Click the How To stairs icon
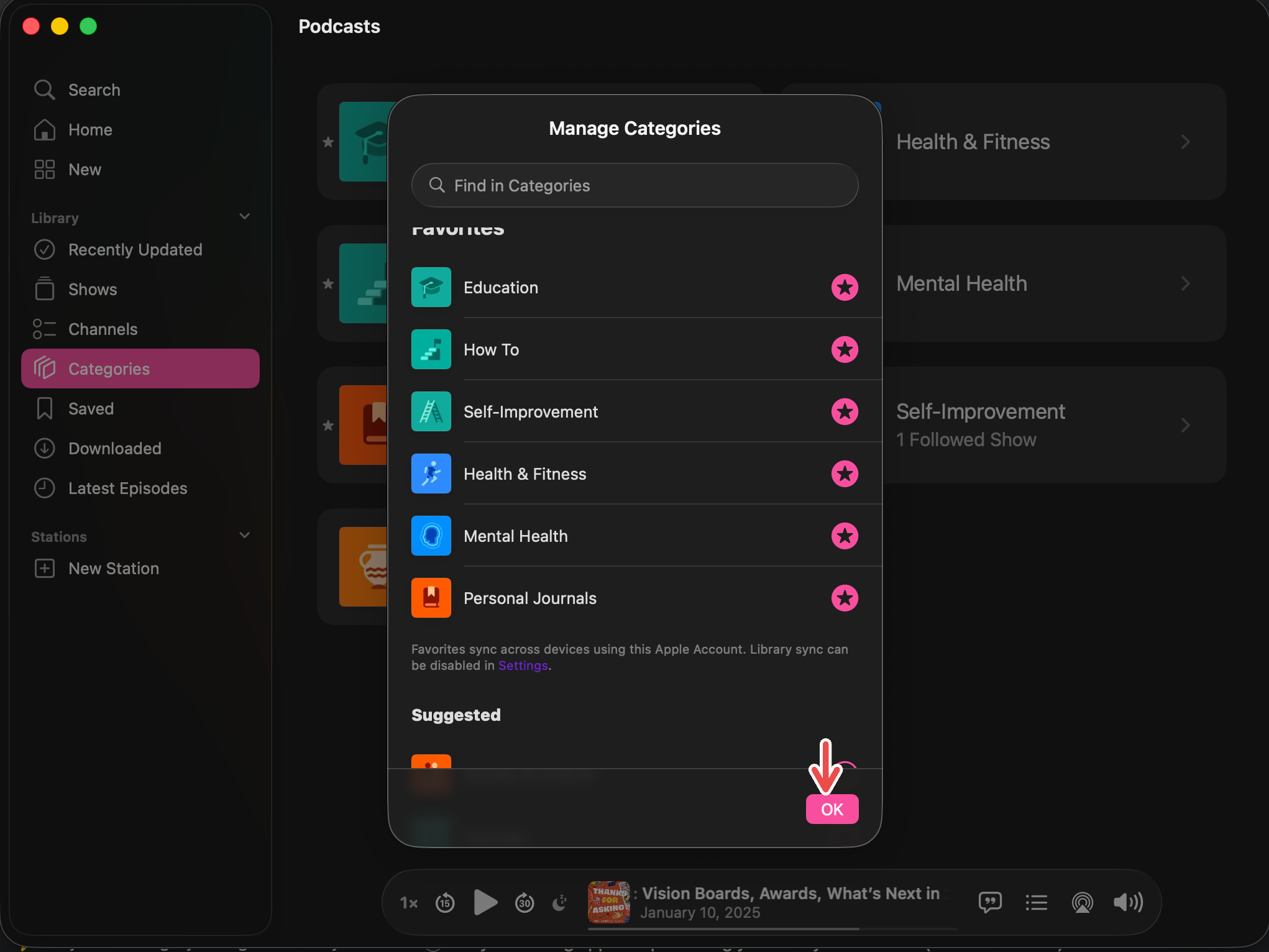 tap(431, 349)
